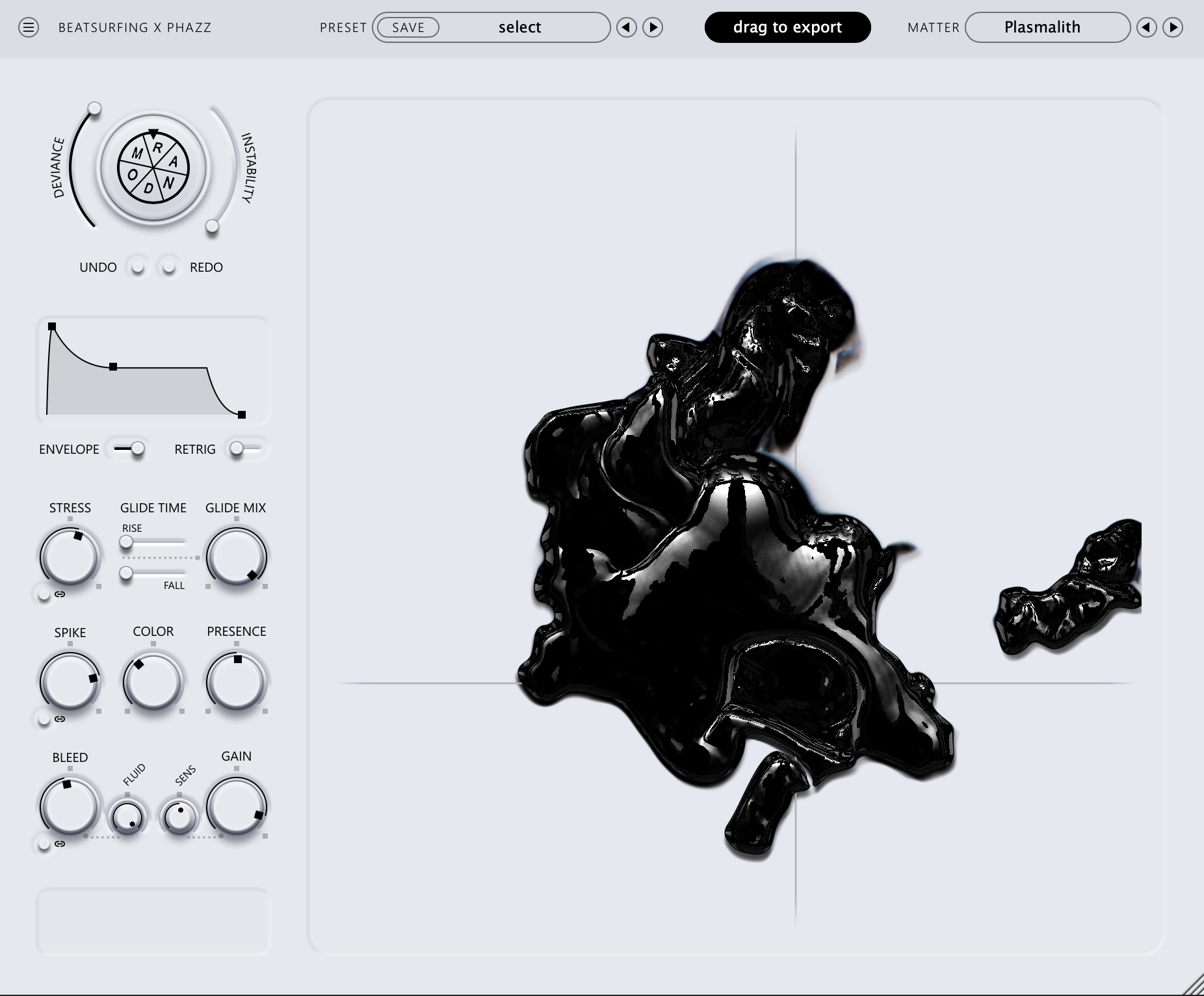Image resolution: width=1204 pixels, height=996 pixels.
Task: Click the link dot joining RISE and FALL
Action: tap(198, 557)
